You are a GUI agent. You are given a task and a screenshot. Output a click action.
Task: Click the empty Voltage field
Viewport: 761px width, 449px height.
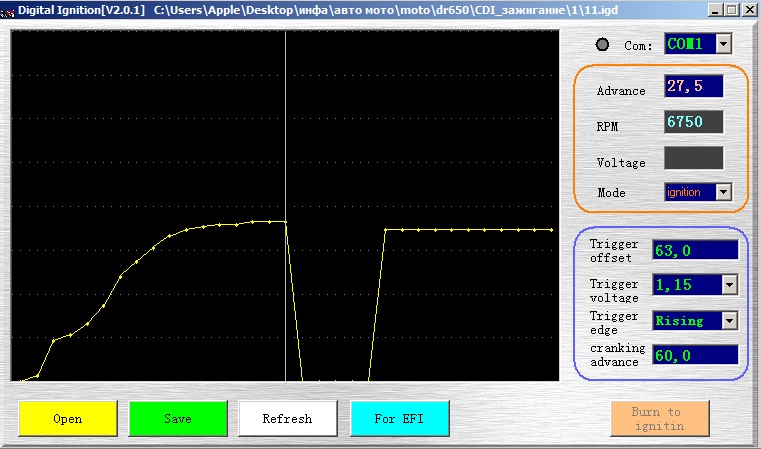coord(694,158)
